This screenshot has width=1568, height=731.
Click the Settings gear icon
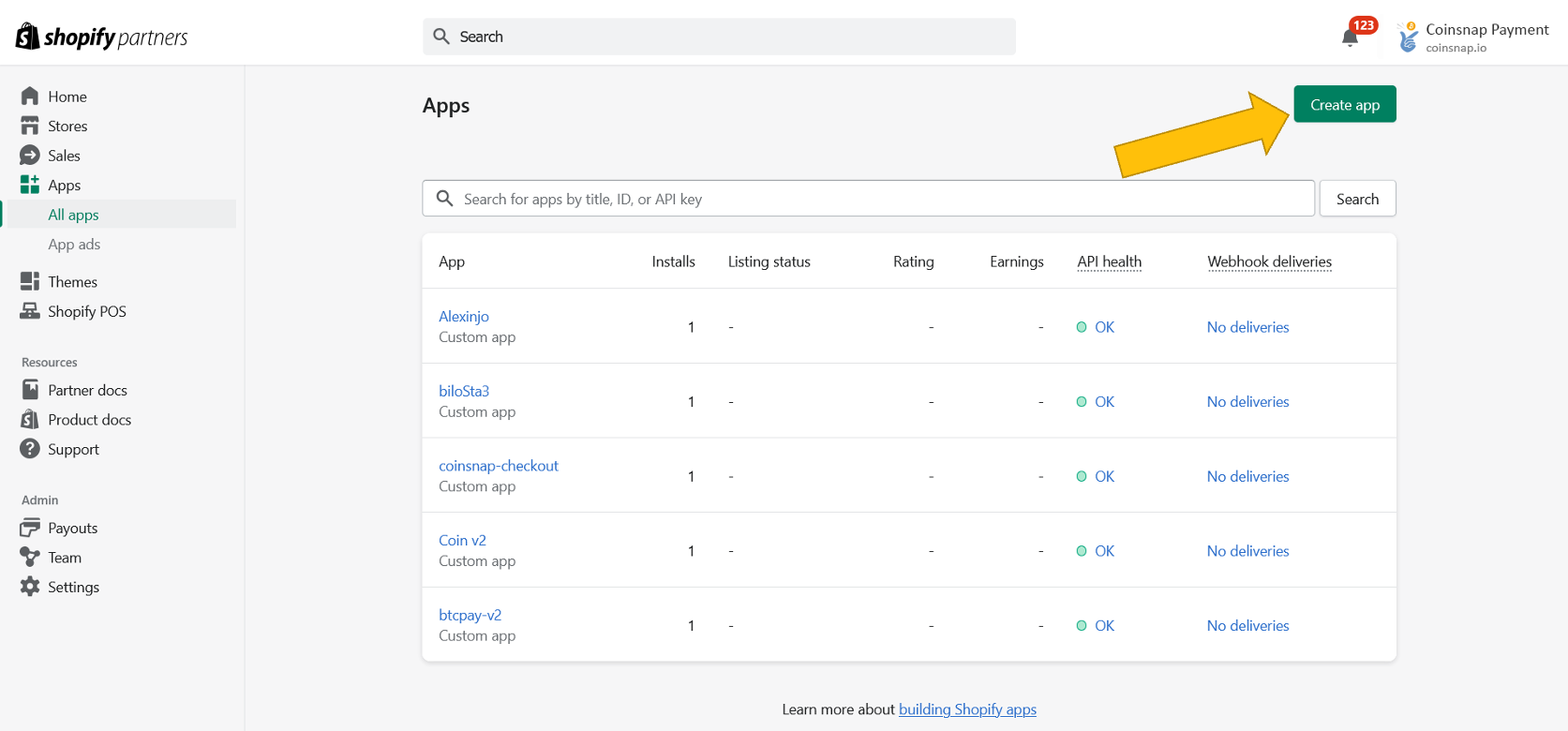pyautogui.click(x=30, y=587)
